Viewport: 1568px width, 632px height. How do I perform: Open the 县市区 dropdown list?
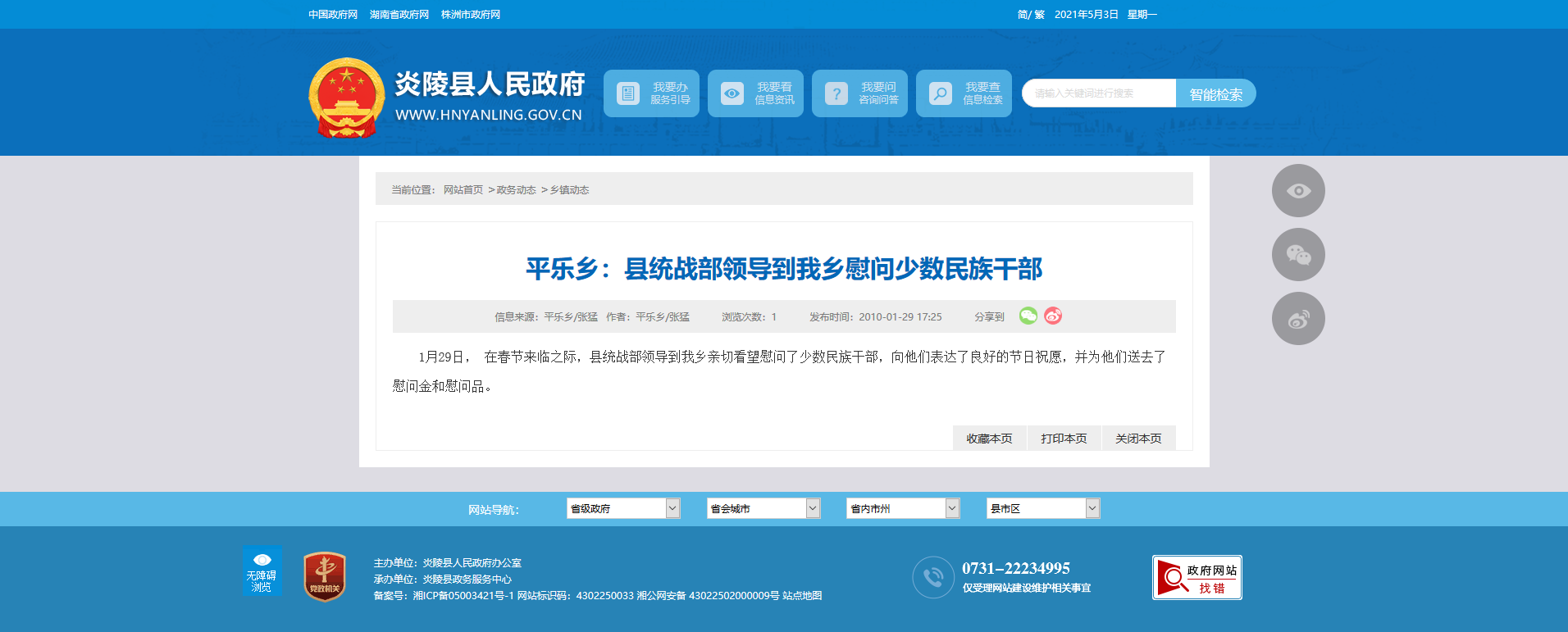[1042, 509]
